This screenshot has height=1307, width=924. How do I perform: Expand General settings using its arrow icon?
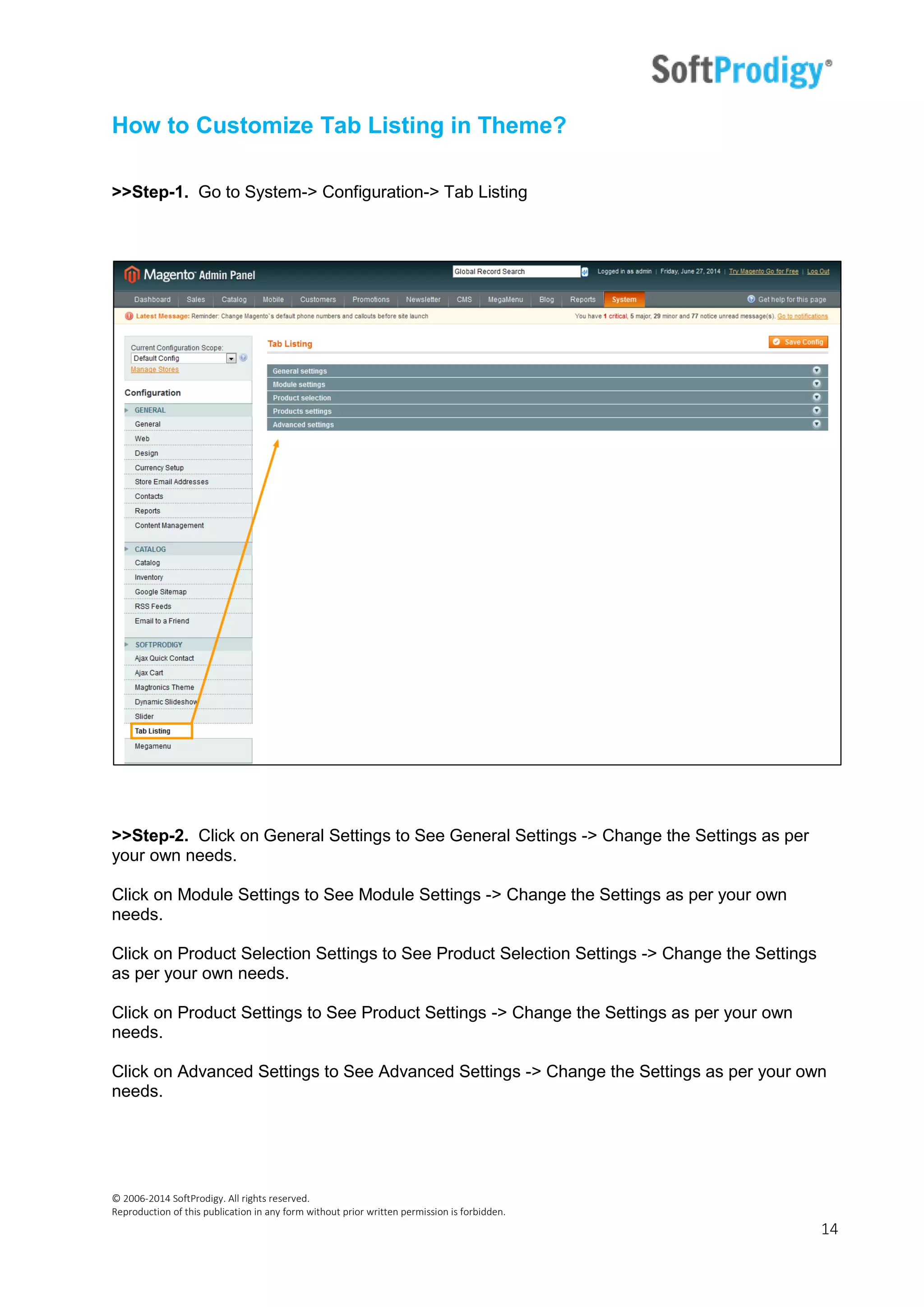(x=817, y=371)
